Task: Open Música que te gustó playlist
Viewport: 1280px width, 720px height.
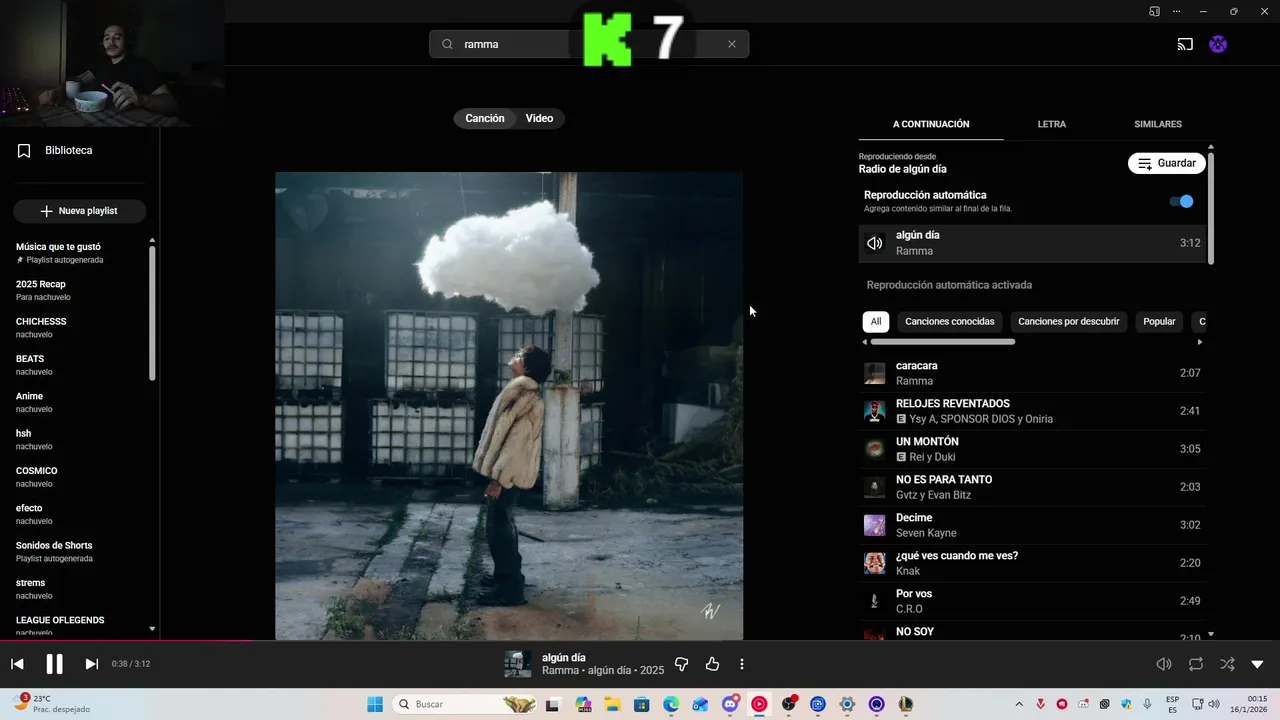Action: coord(58,253)
